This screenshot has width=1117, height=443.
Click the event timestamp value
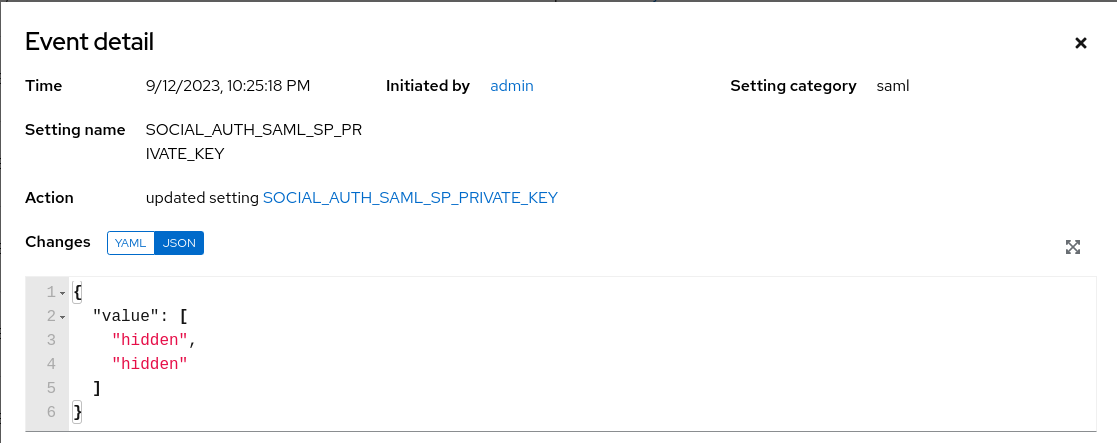228,86
